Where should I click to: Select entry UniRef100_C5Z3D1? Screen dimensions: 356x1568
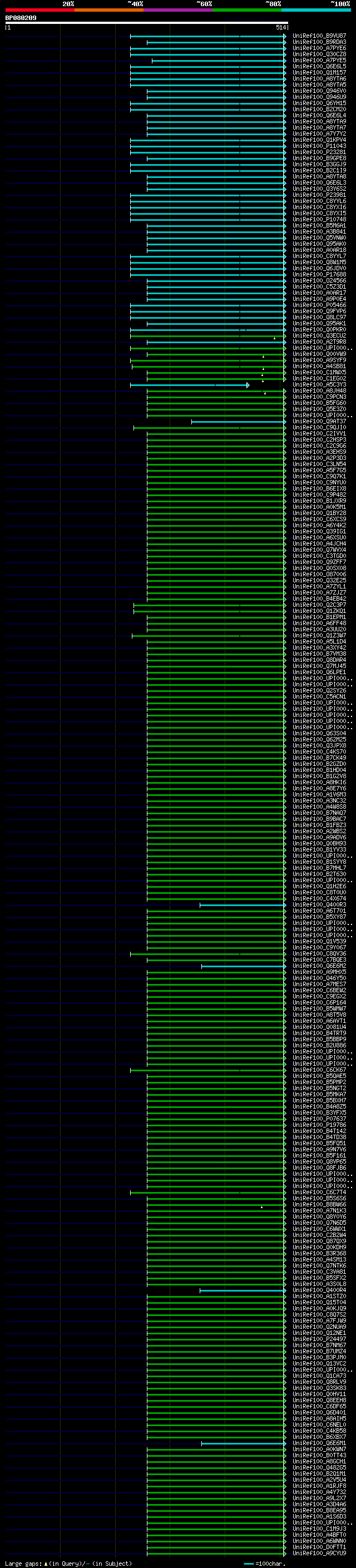pyautogui.click(x=319, y=286)
